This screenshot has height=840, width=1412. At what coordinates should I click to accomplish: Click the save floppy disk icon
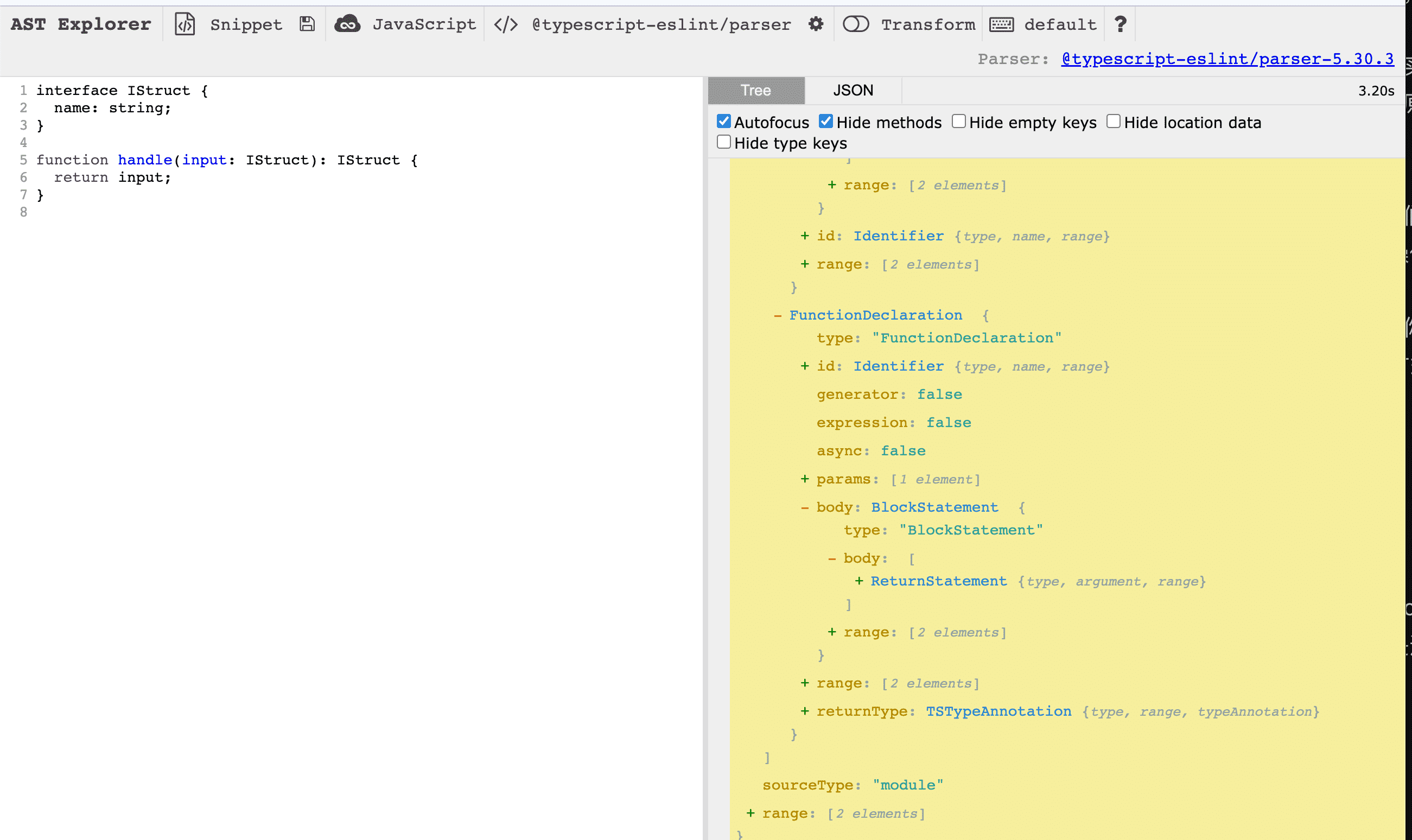click(x=307, y=24)
